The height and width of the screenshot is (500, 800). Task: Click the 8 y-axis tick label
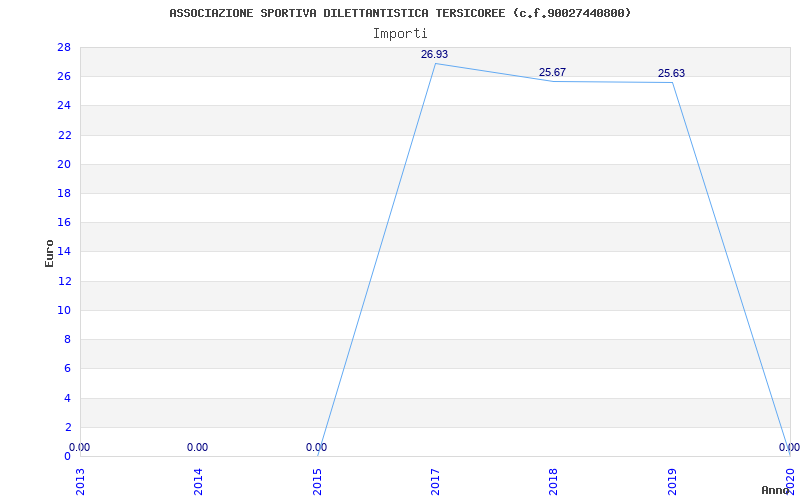[x=67, y=339]
